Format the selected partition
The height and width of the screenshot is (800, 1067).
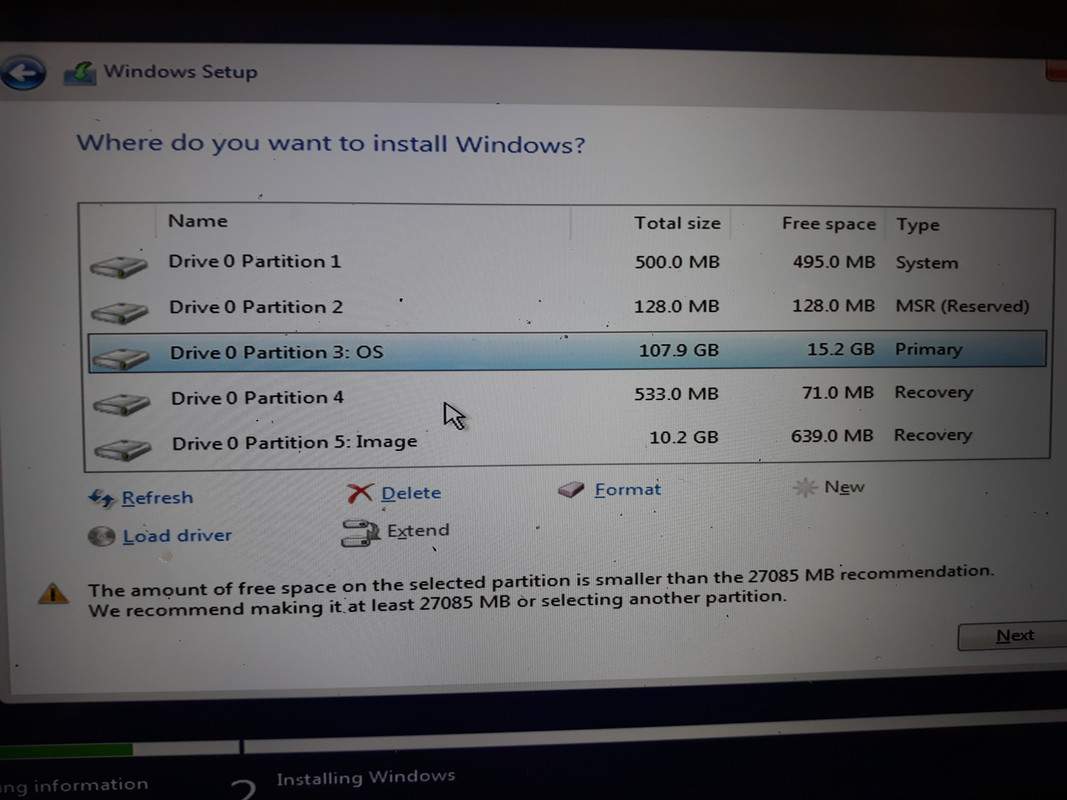[627, 489]
